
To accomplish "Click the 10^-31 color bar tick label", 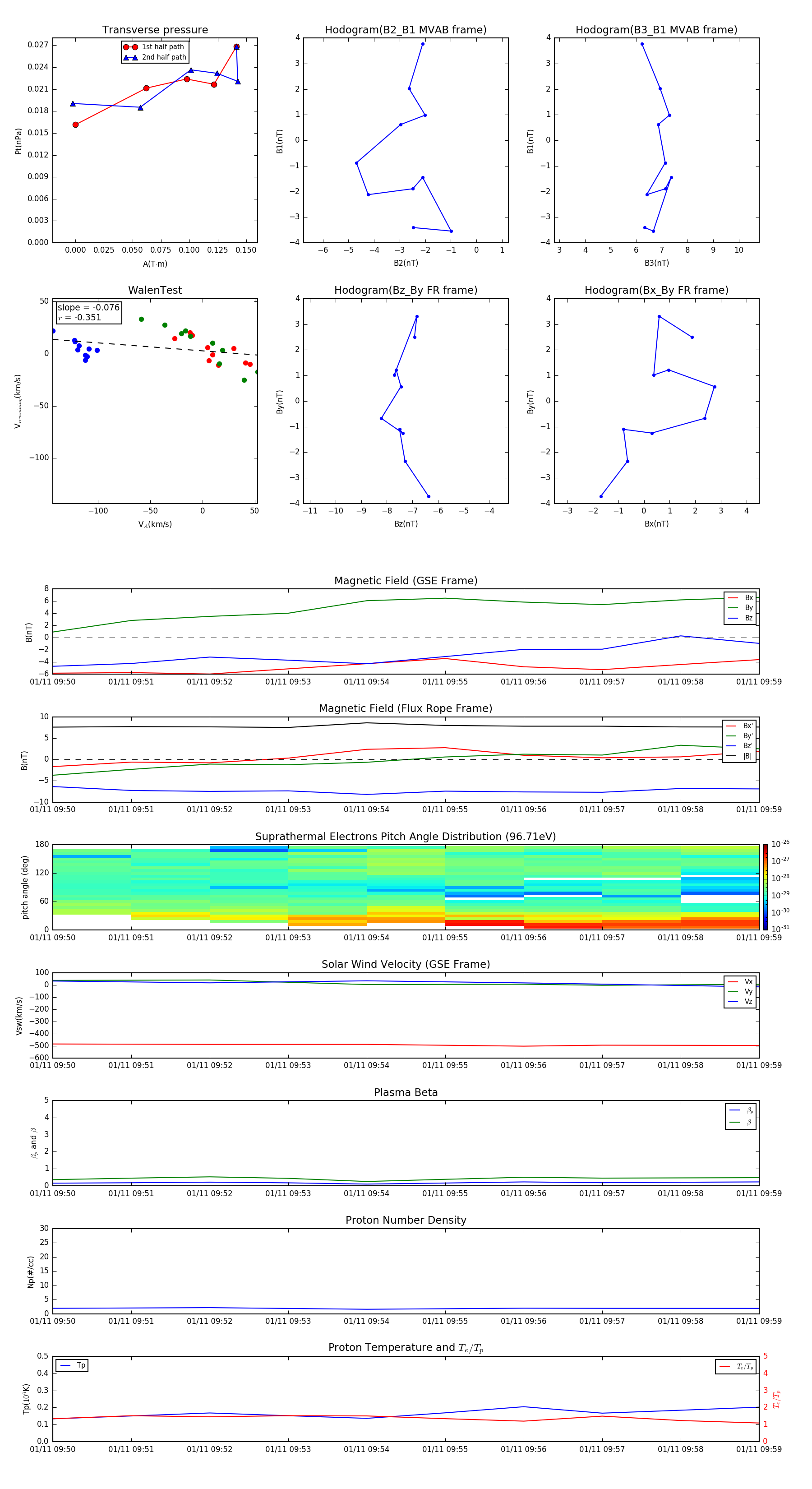I will 780,929.
